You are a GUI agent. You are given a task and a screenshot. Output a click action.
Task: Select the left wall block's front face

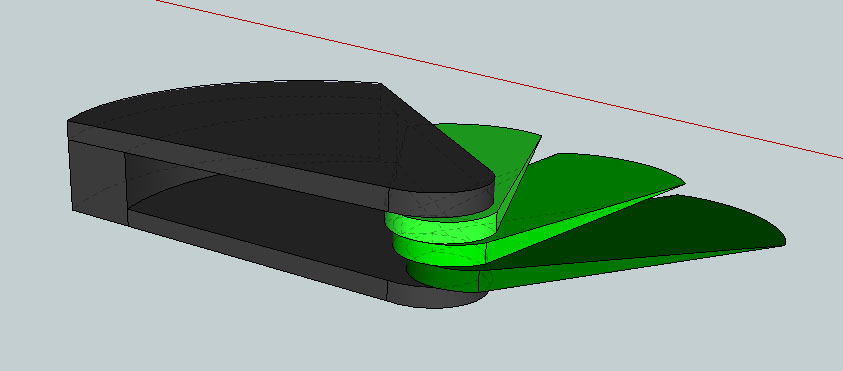coord(98,177)
